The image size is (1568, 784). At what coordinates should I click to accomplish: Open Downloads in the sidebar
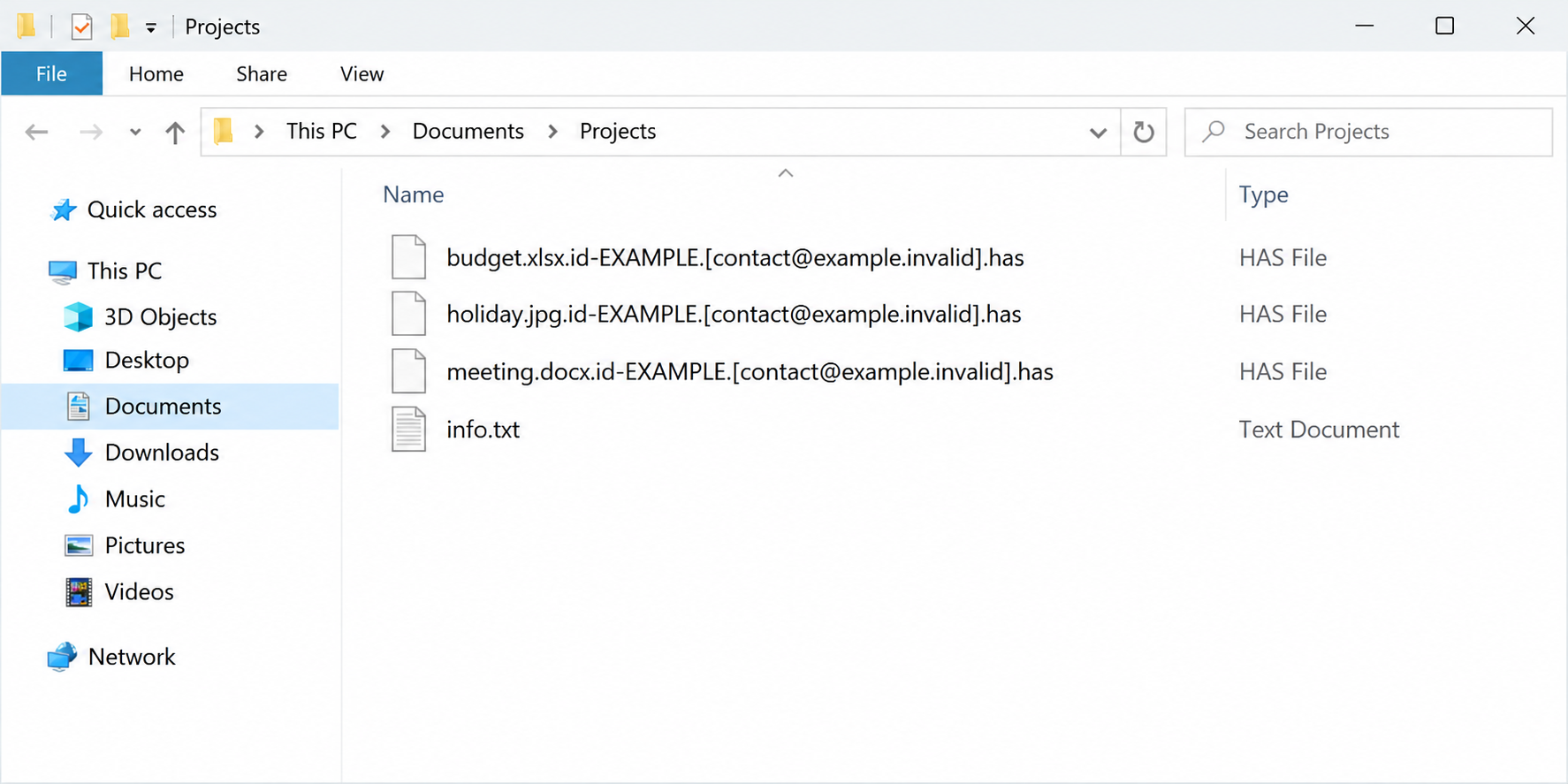(162, 453)
